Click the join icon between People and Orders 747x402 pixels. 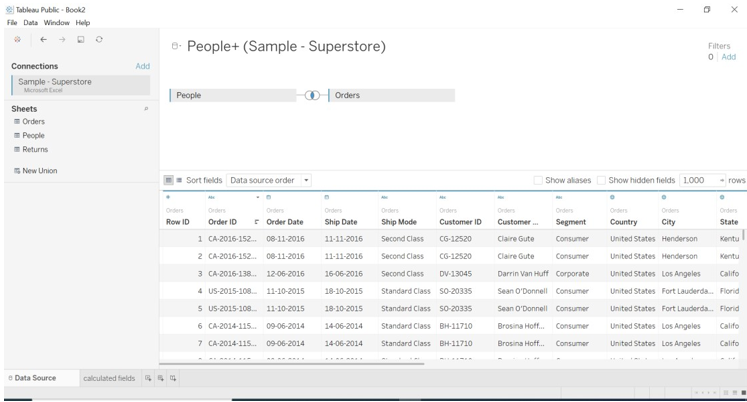pyautogui.click(x=312, y=95)
